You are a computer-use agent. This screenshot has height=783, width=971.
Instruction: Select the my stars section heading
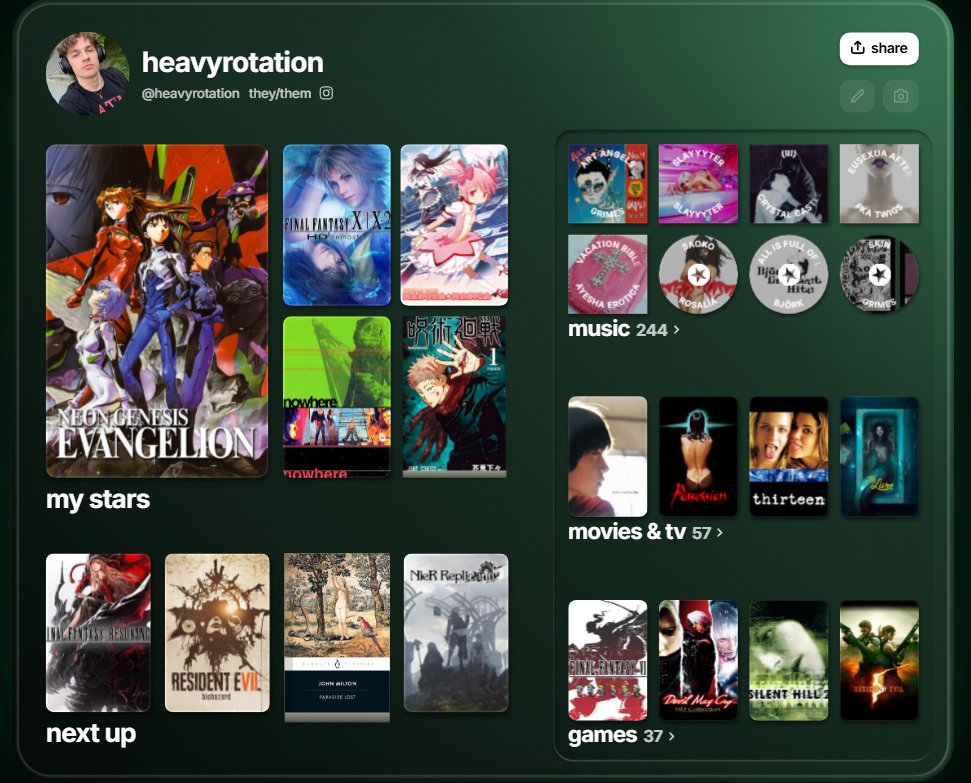point(98,499)
